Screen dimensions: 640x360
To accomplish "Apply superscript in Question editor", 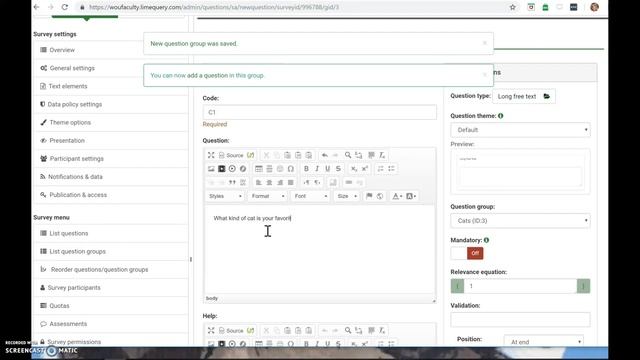I will click(x=364, y=169).
